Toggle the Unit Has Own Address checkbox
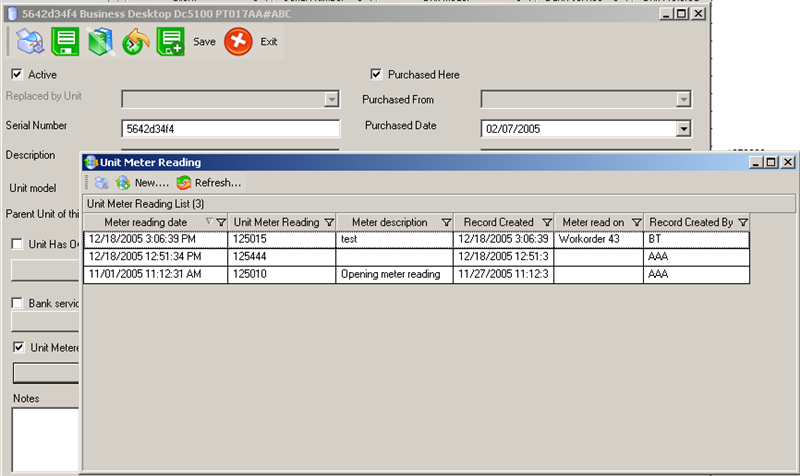 17,244
